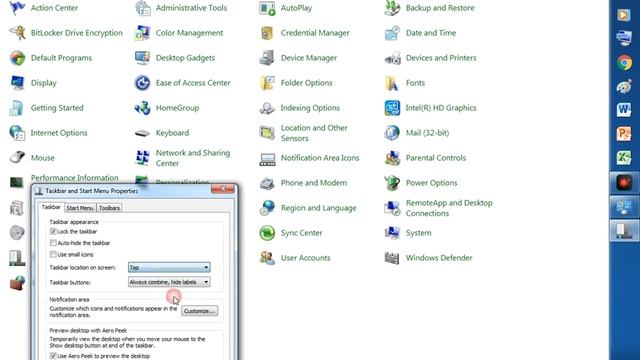Click the Customize... button
Image resolution: width=640 pixels, height=360 pixels.
(200, 311)
